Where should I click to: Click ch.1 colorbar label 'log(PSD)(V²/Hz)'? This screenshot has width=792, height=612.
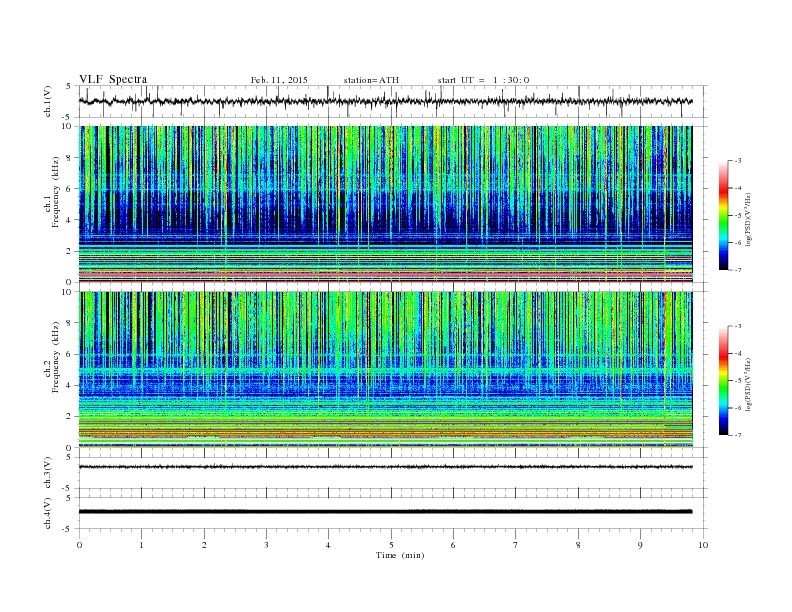coord(748,218)
